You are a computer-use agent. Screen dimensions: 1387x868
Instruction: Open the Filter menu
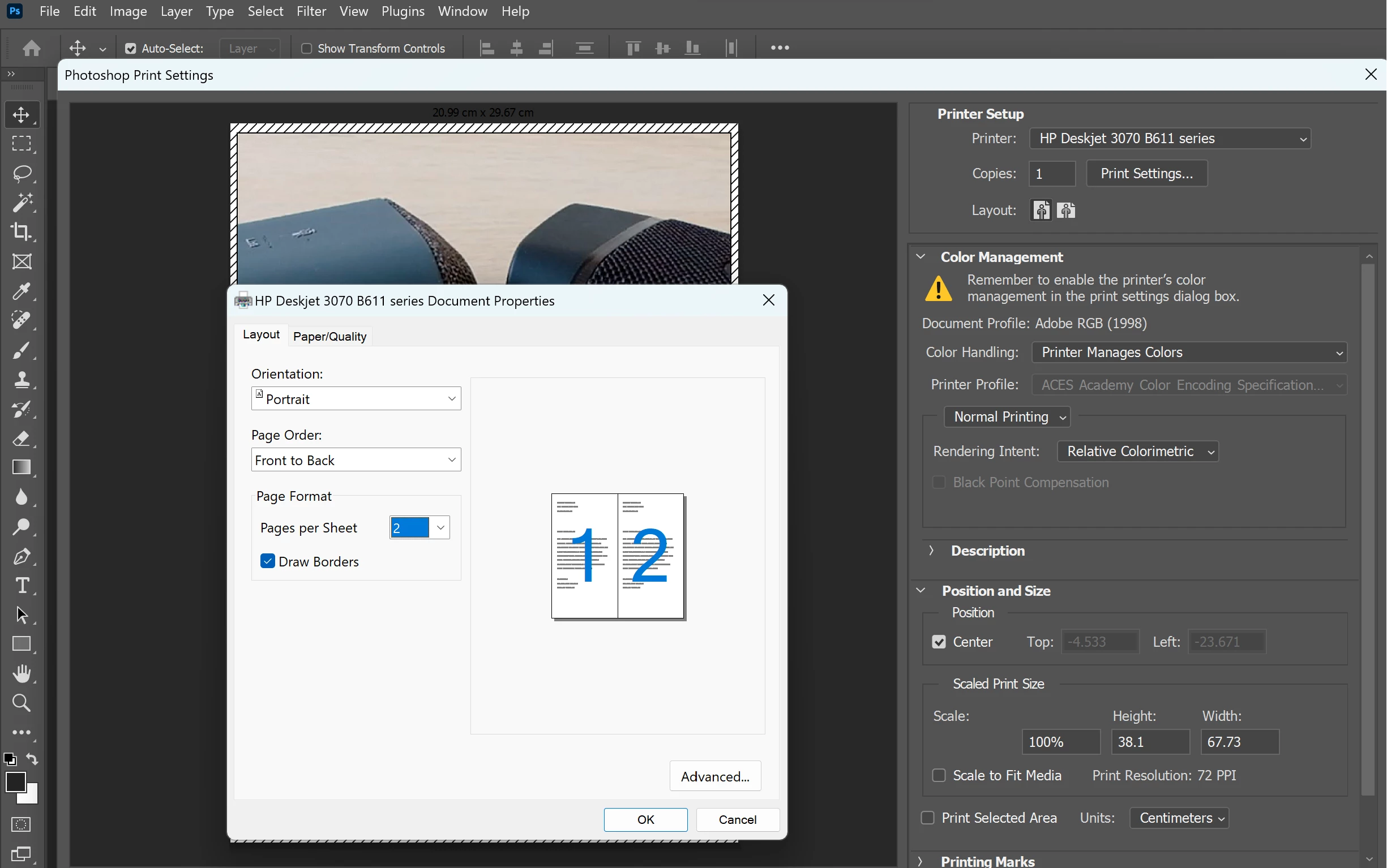coord(311,11)
